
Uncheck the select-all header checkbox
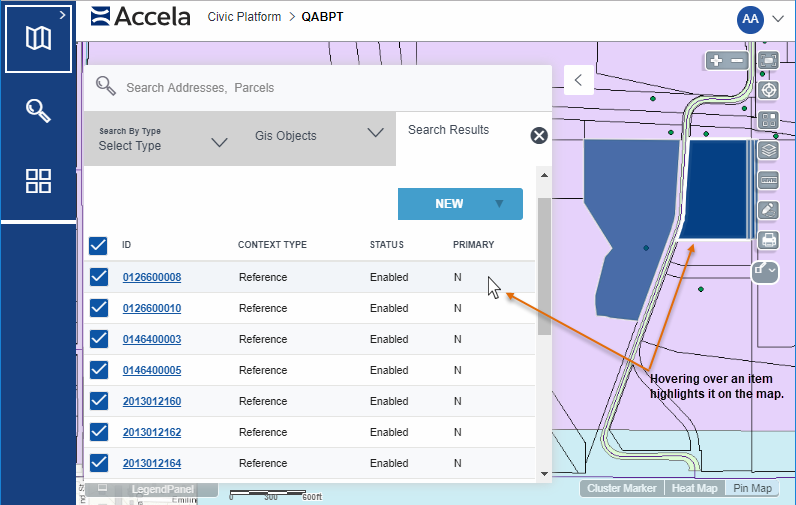click(x=98, y=245)
